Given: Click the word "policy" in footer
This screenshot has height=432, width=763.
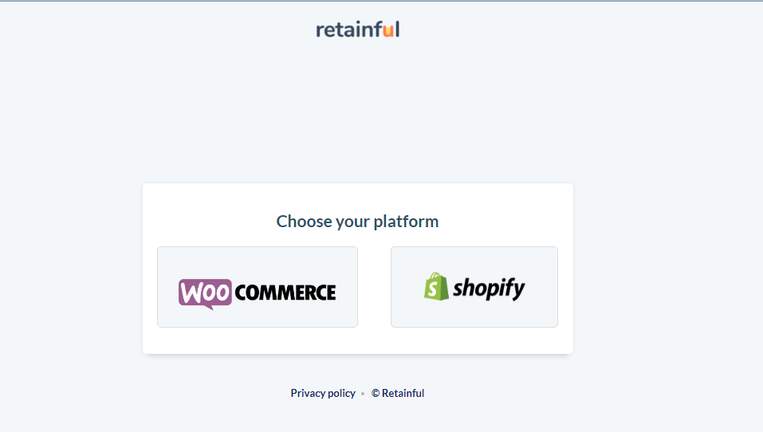Looking at the screenshot, I should (x=342, y=393).
